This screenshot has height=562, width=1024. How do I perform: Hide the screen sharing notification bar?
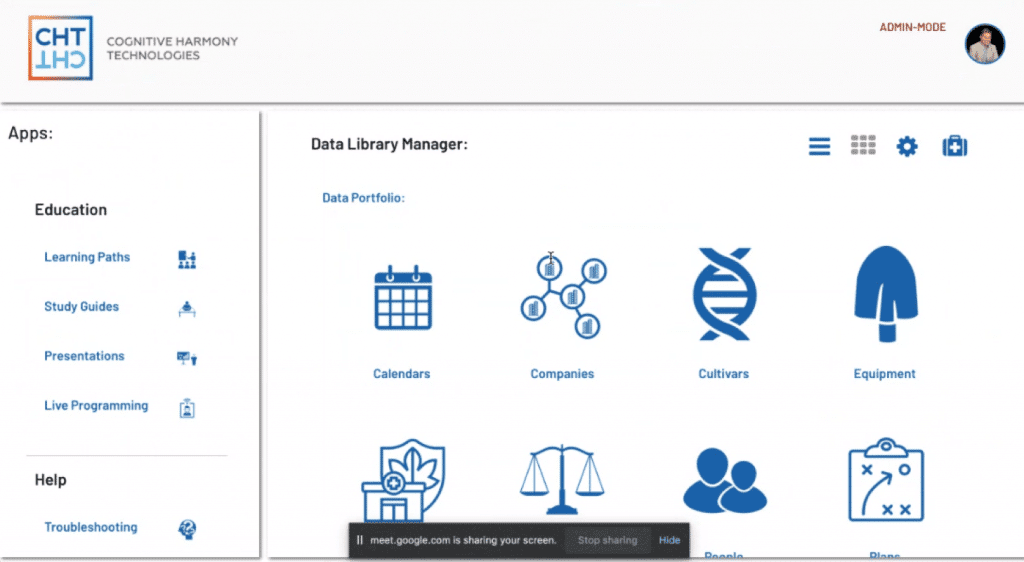[669, 540]
